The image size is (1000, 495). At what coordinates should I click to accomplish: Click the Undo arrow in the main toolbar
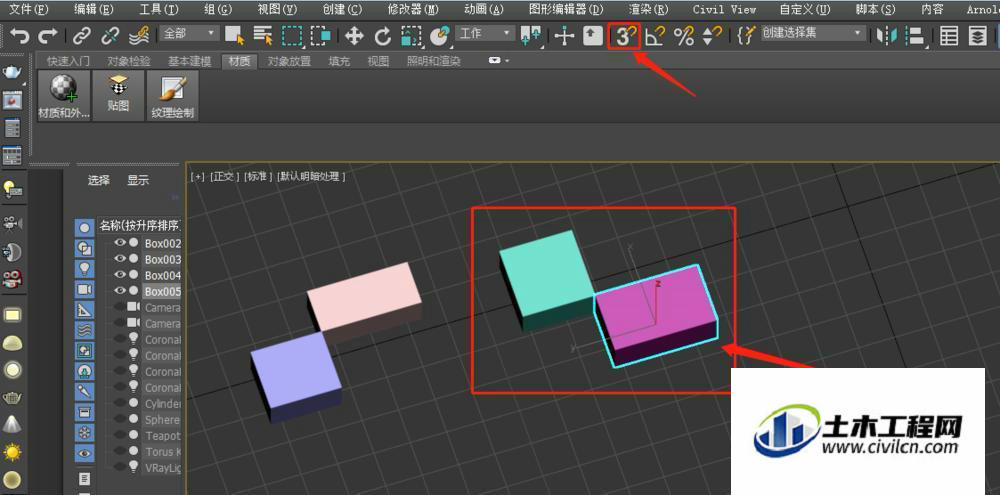pos(20,36)
